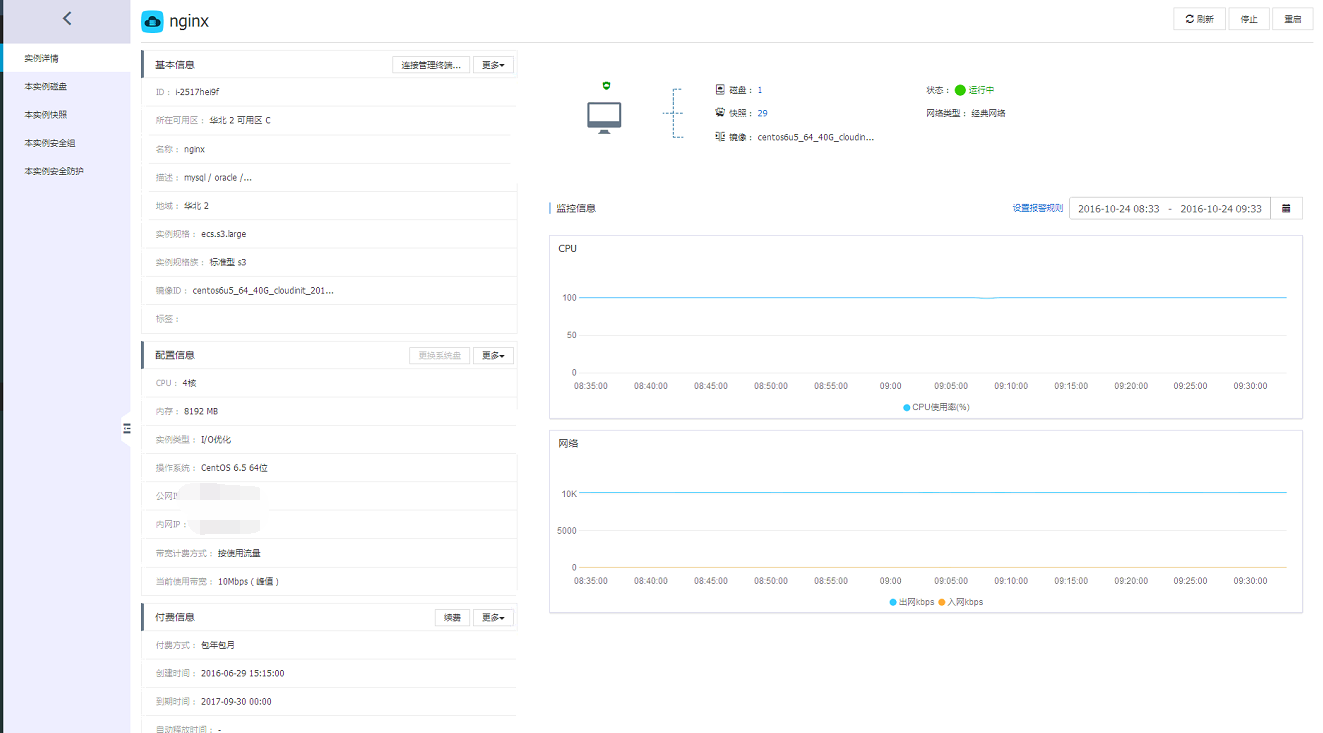
Task: Click the blue cloud instance icon beside nginx
Action: [x=152, y=21]
